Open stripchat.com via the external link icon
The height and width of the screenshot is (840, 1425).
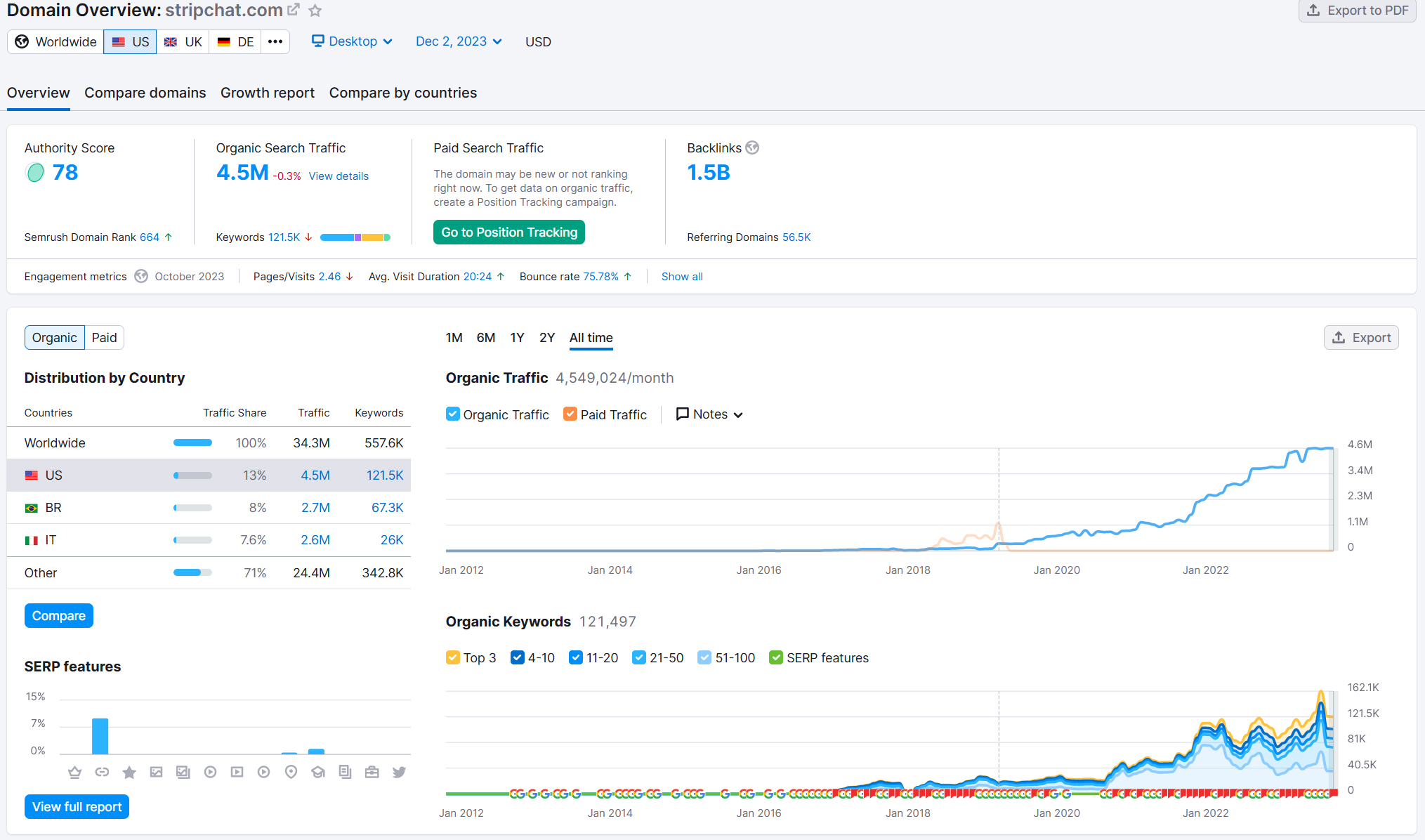tap(294, 10)
